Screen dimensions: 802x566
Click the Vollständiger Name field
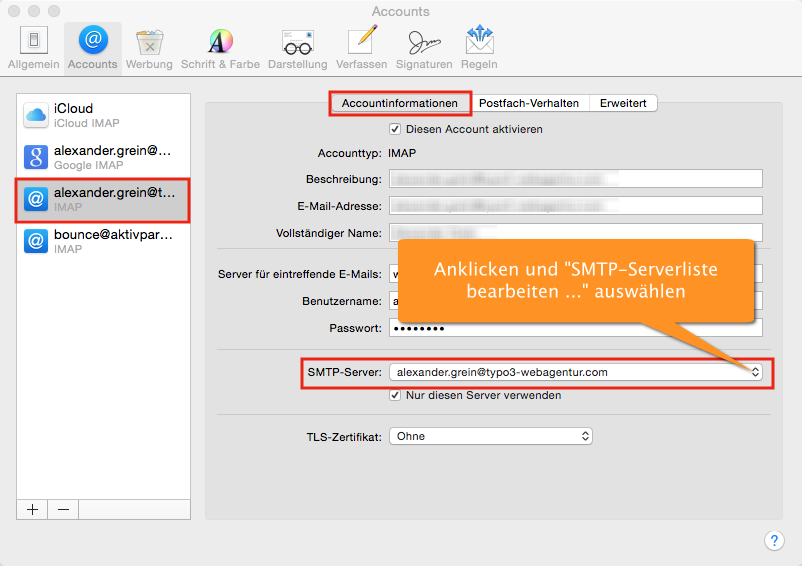coord(576,232)
